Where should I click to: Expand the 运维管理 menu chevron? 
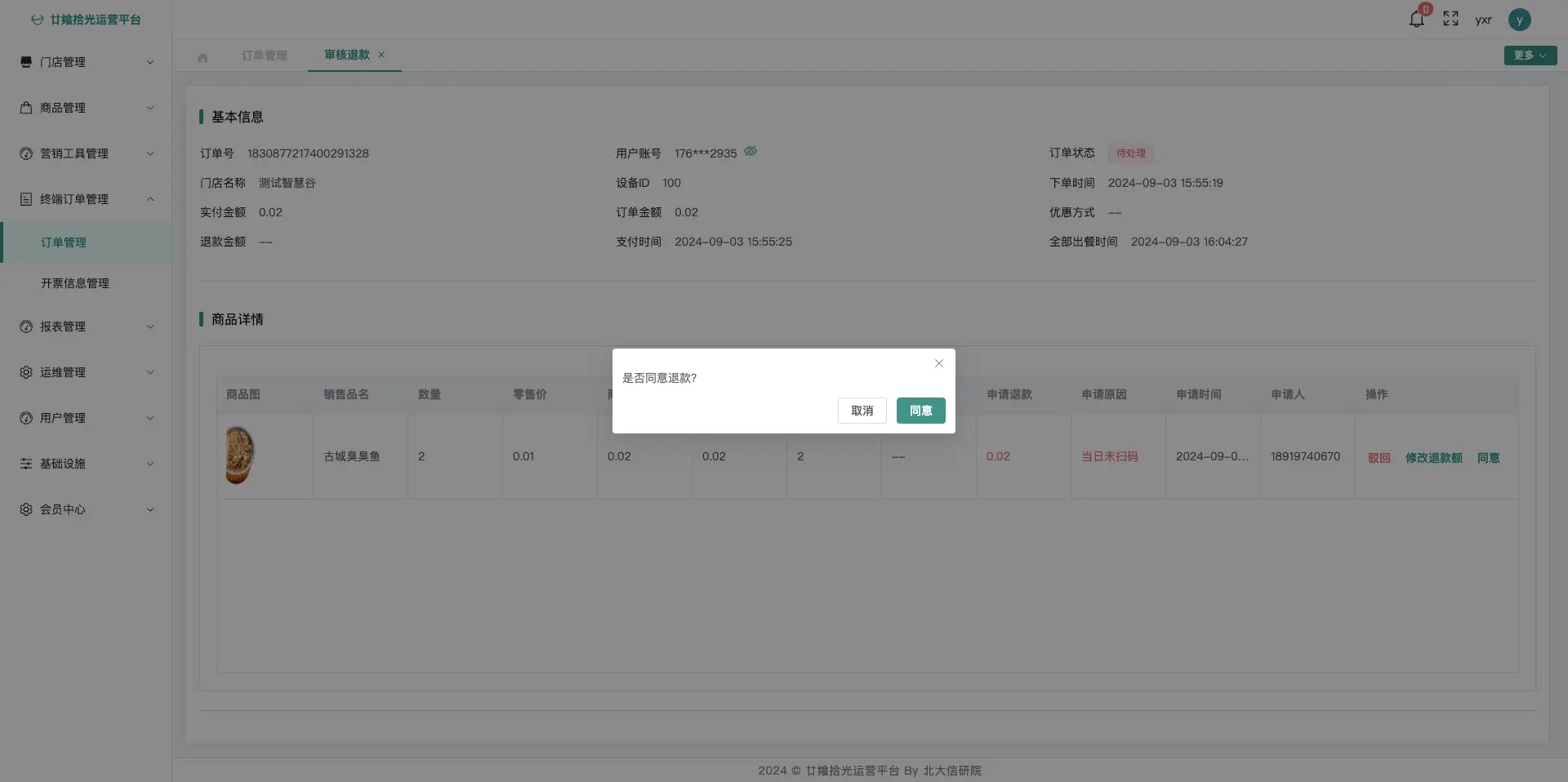click(x=150, y=372)
